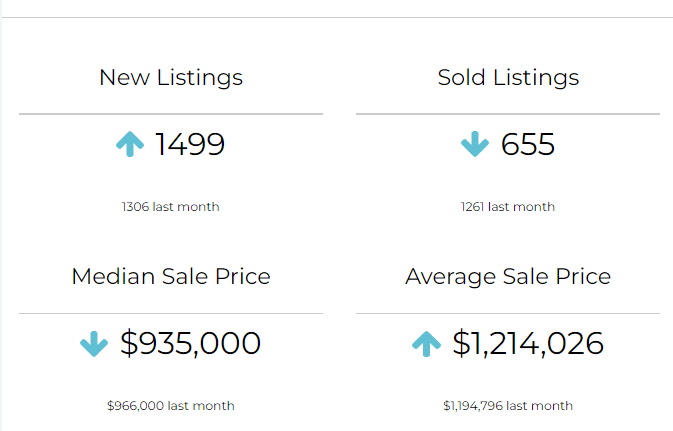
Task: Select the $1,214,026 average price value
Action: (x=528, y=344)
